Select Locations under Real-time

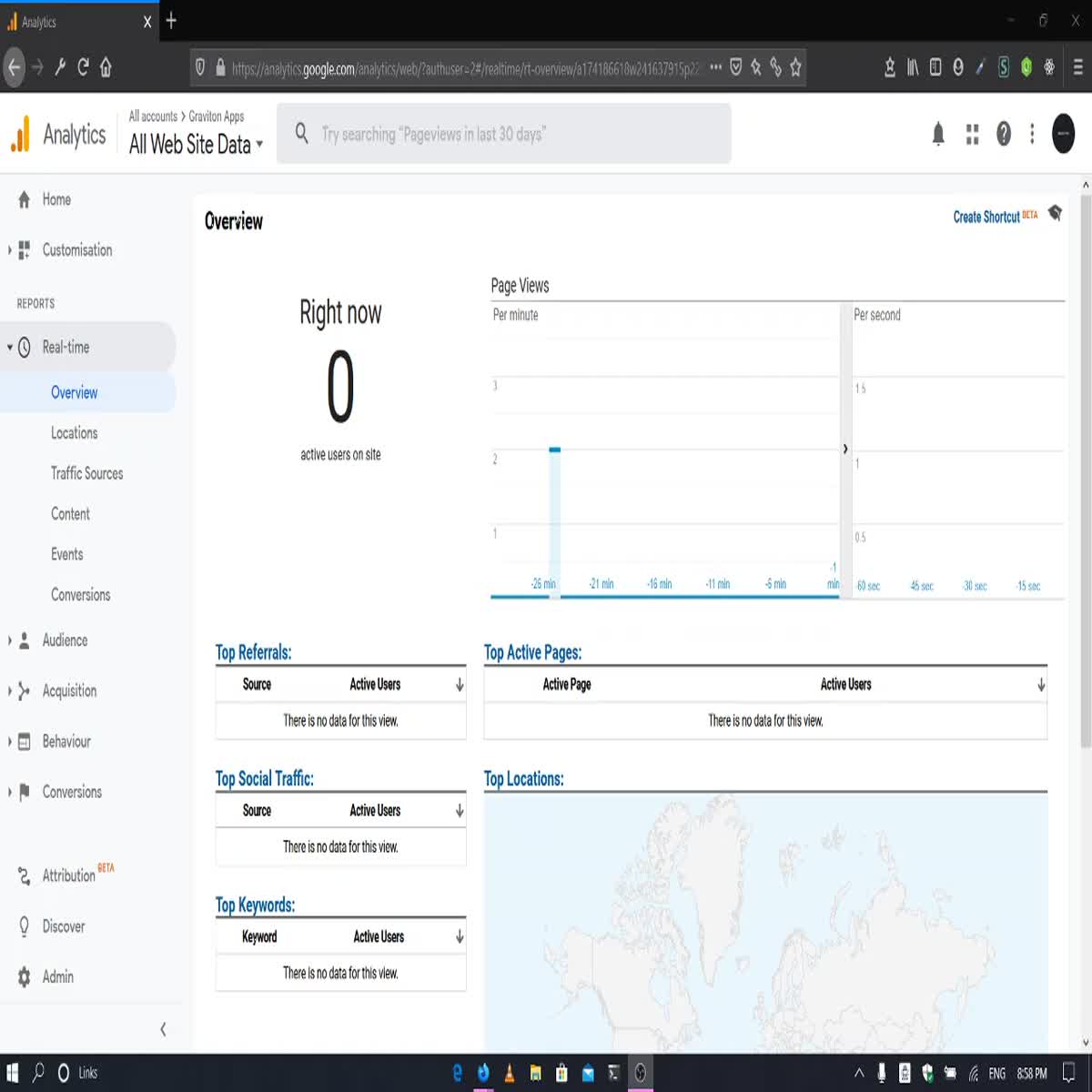click(74, 433)
